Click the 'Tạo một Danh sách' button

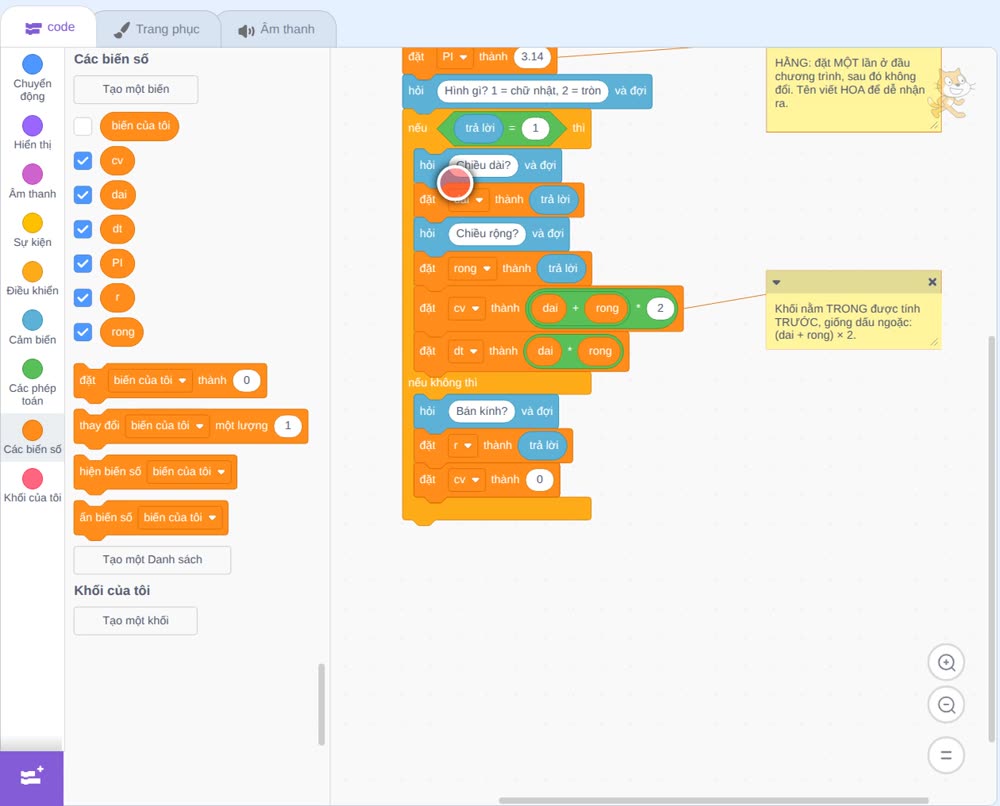(152, 560)
